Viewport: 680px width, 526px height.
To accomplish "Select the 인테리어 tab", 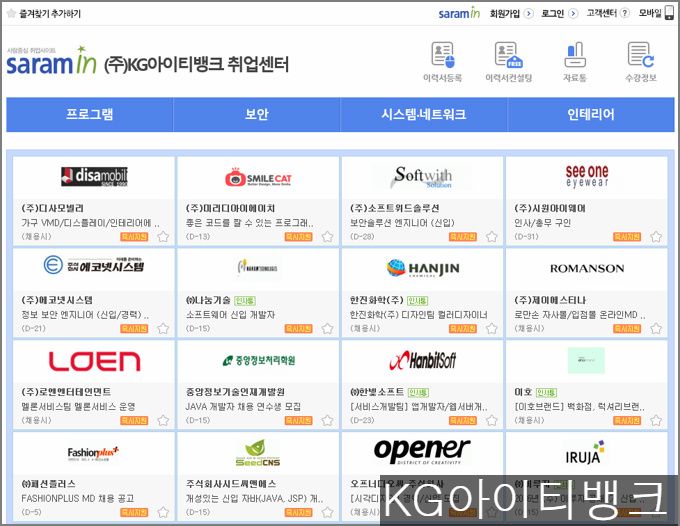I will point(591,114).
